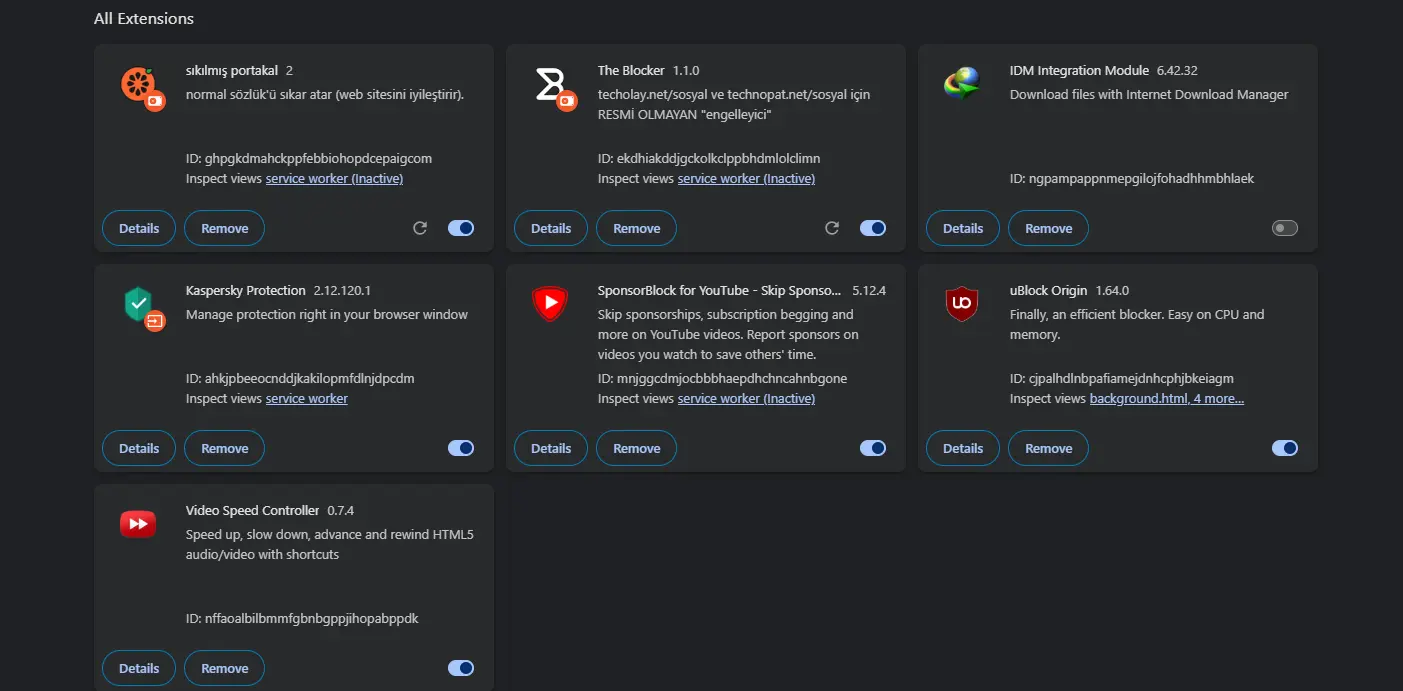The image size is (1403, 691).
Task: Click uBlock Origin version number 1.64.0
Action: coord(1112,291)
